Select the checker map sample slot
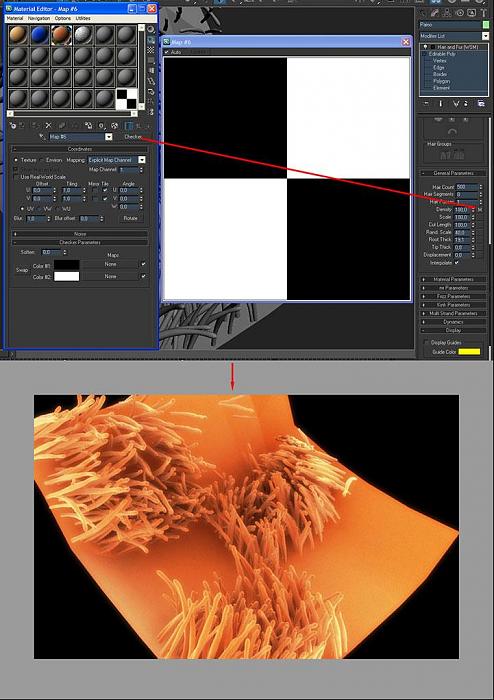This screenshot has height=700, width=494. pyautogui.click(x=126, y=99)
